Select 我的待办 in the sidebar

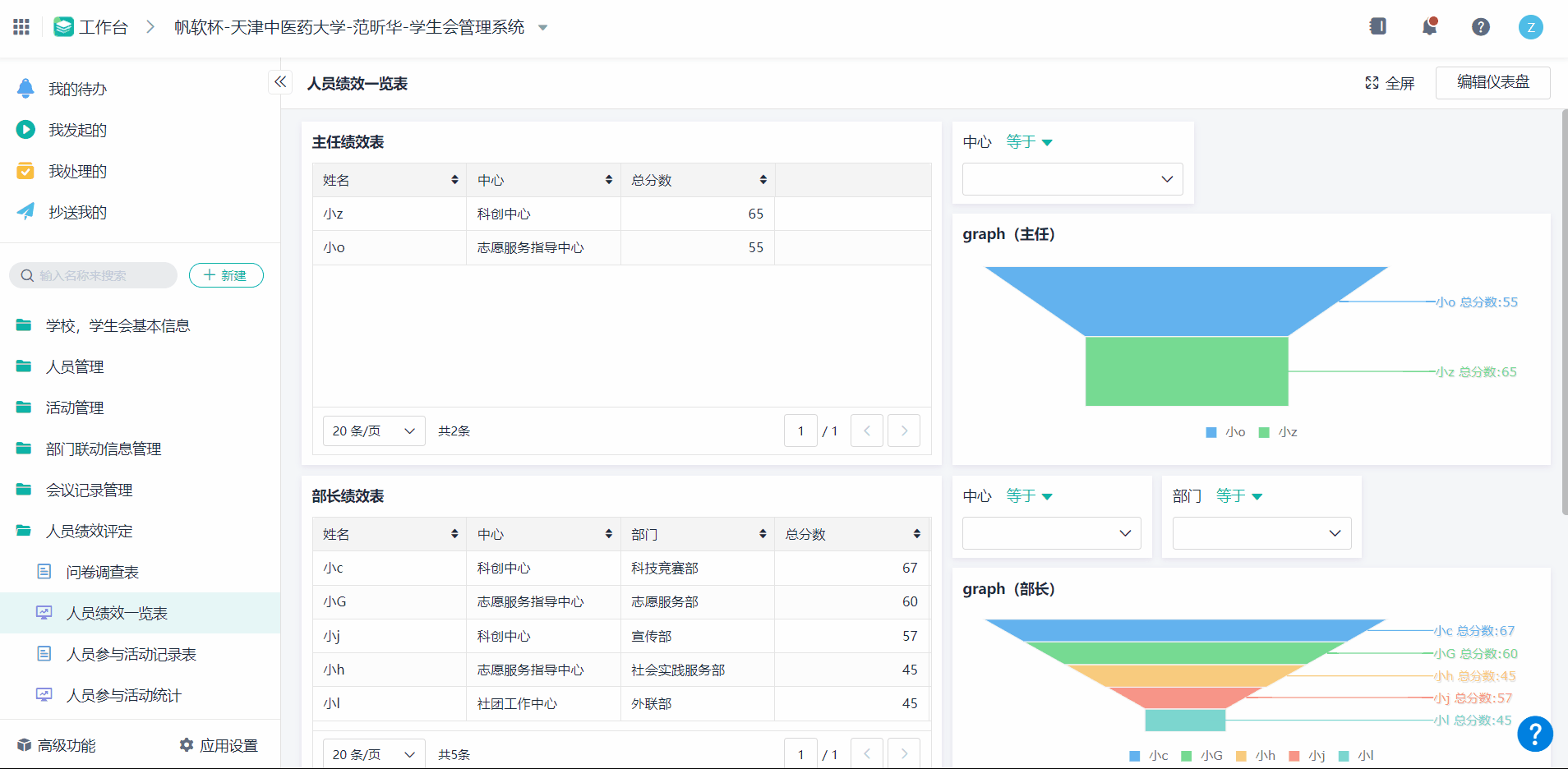[x=77, y=89]
